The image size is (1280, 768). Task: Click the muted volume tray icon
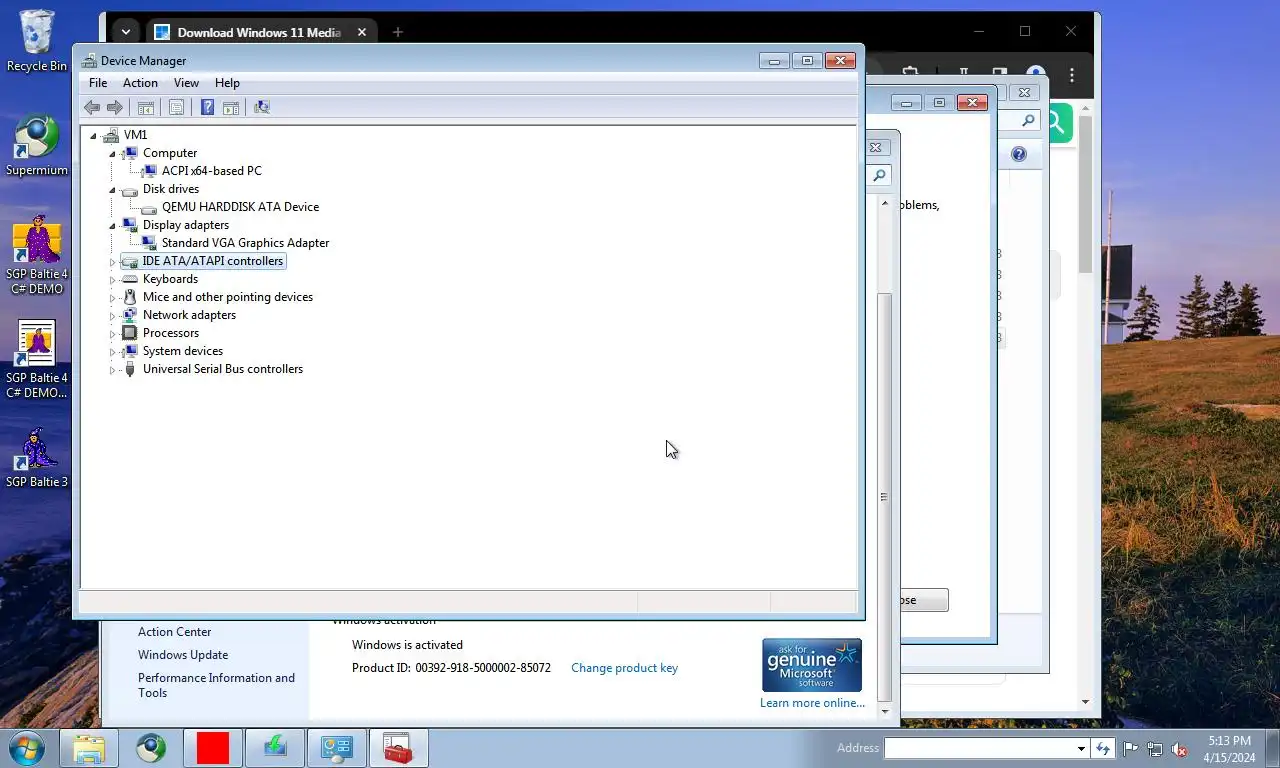[x=1179, y=749]
